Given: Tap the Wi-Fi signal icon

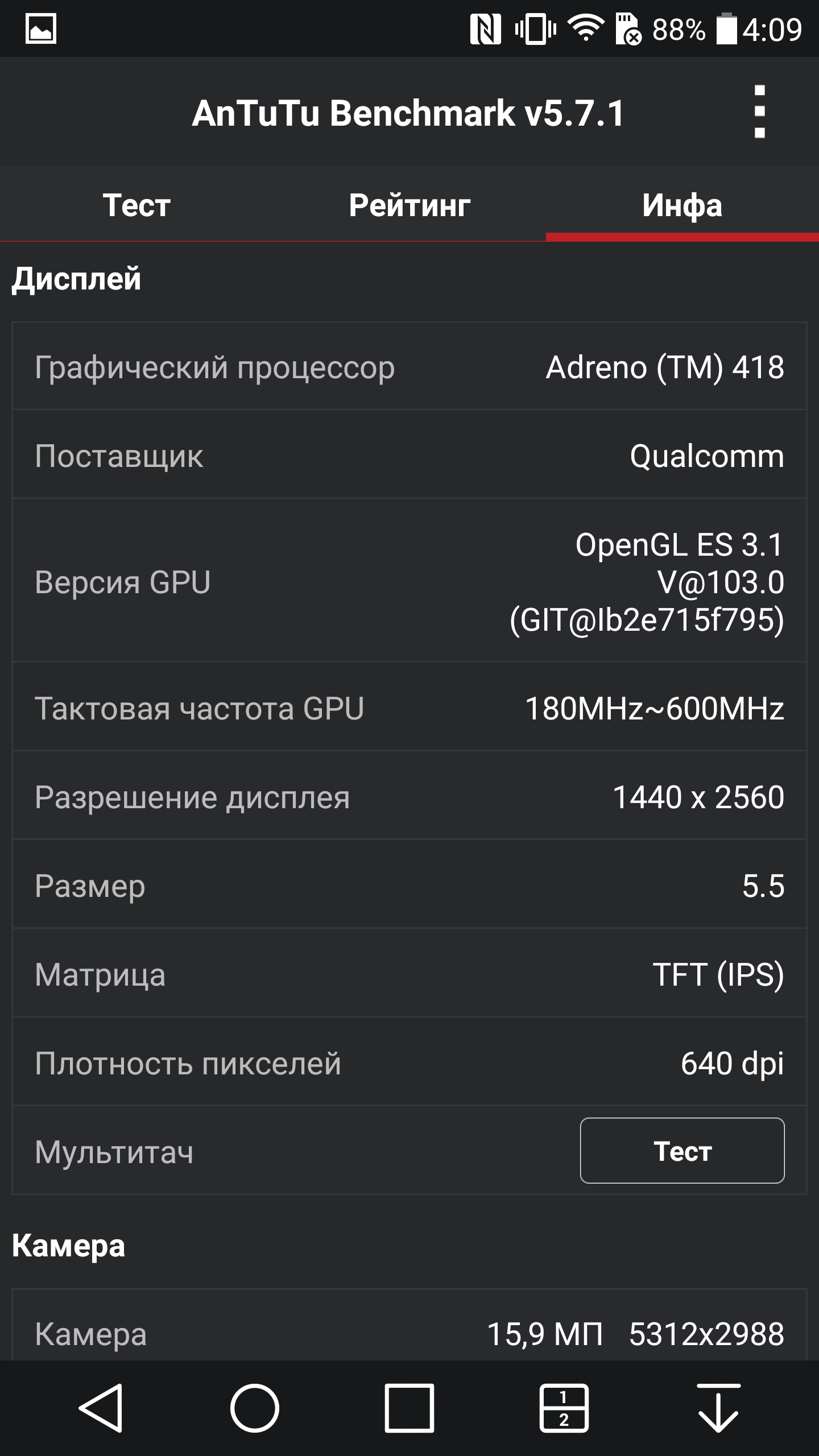Looking at the screenshot, I should (586, 28).
